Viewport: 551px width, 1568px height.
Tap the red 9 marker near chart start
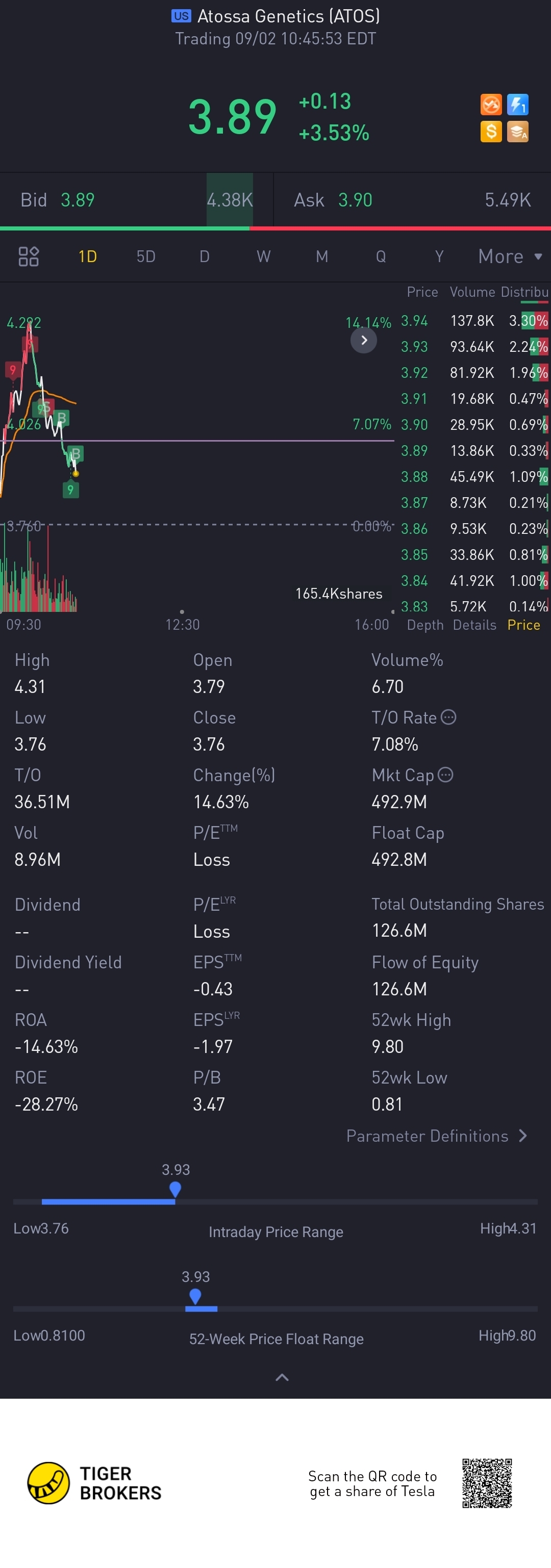(x=13, y=370)
